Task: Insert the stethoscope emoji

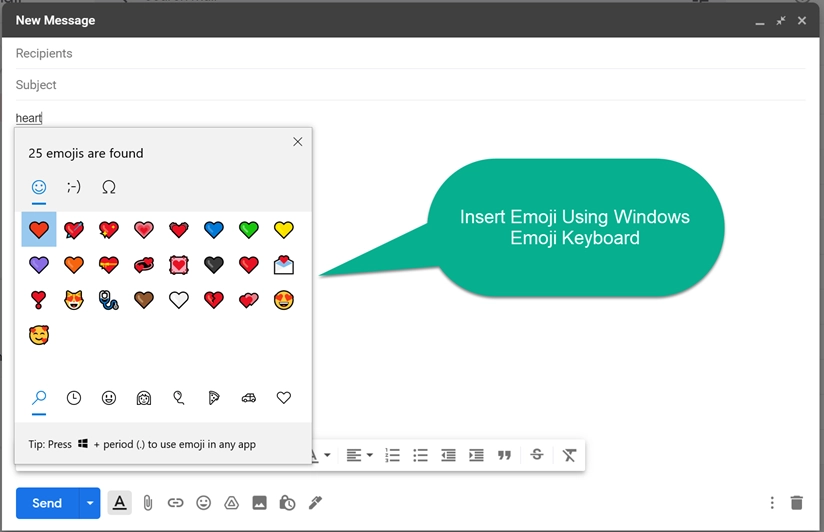Action: pyautogui.click(x=109, y=300)
